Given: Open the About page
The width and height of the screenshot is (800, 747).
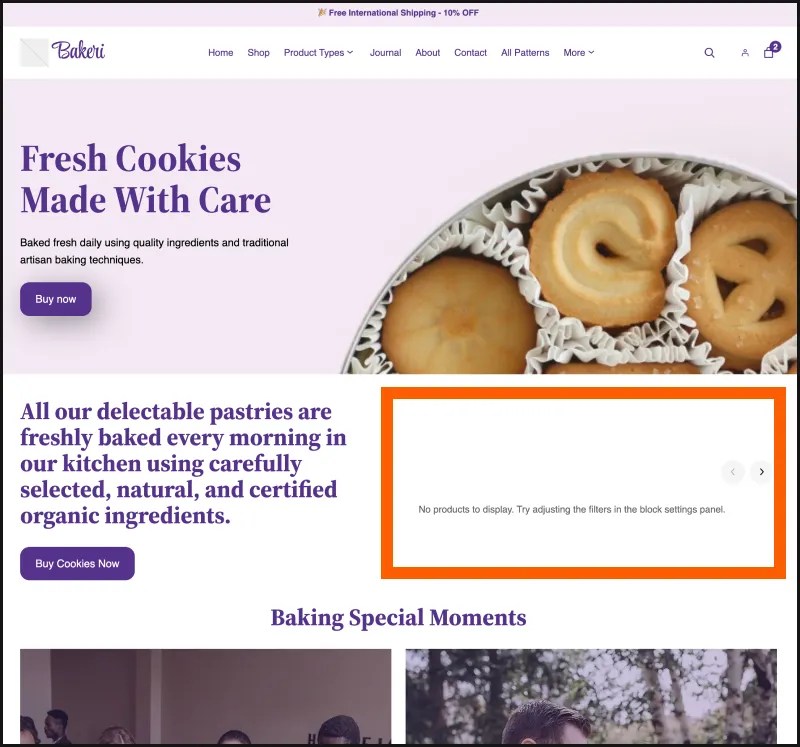Looking at the screenshot, I should pos(427,53).
